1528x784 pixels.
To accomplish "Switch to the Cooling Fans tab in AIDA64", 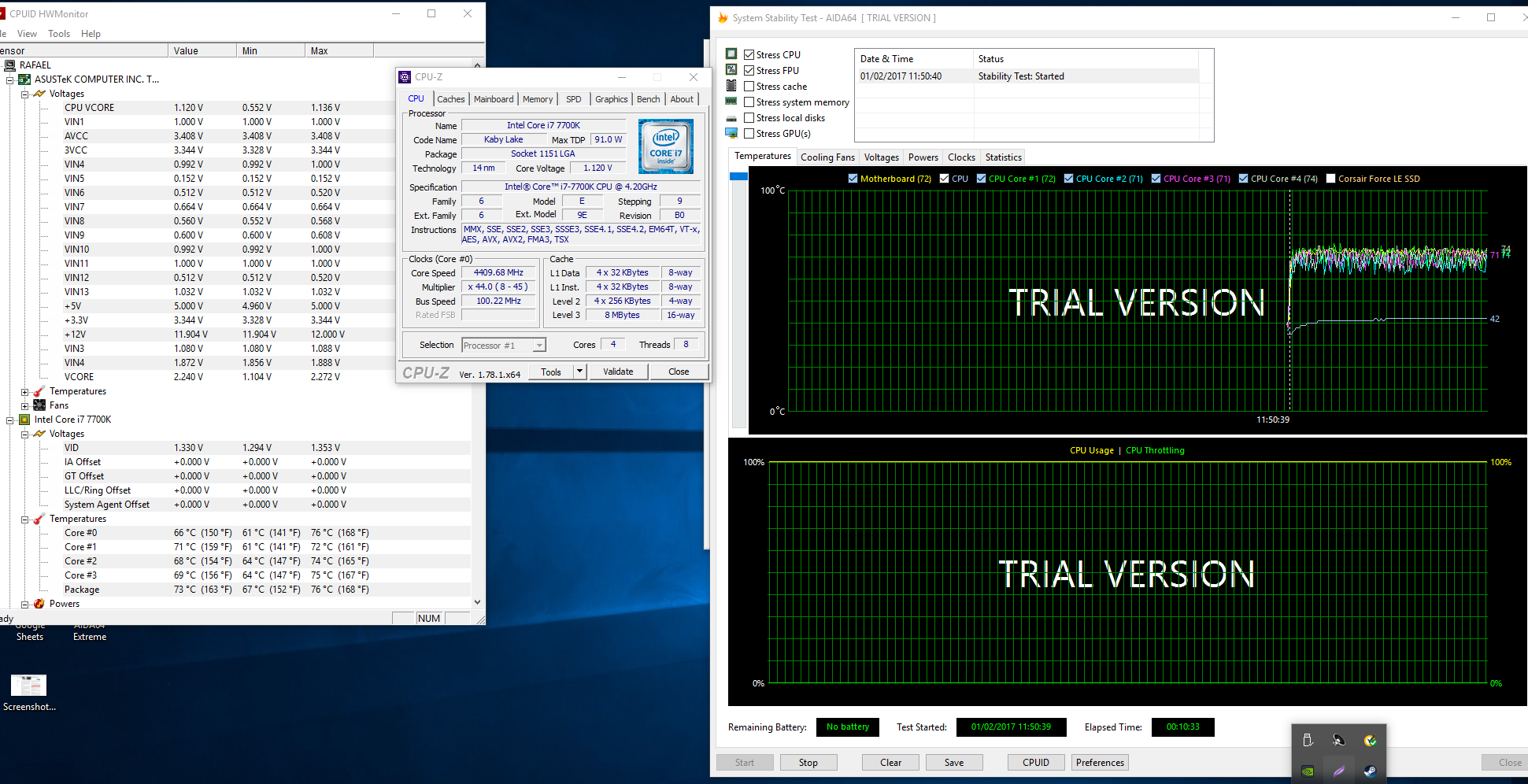I will [827, 157].
